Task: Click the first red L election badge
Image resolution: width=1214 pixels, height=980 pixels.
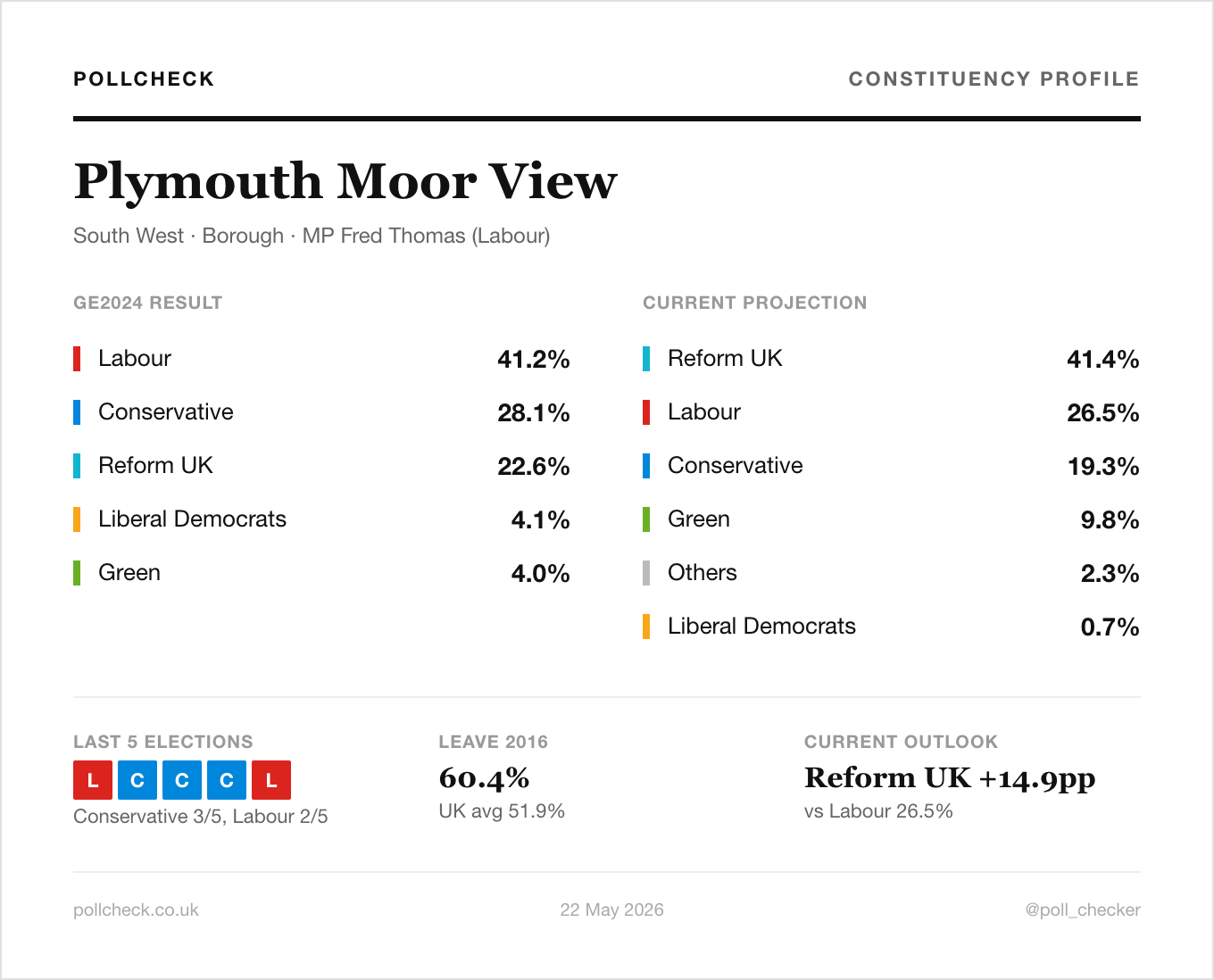Action: tap(93, 780)
